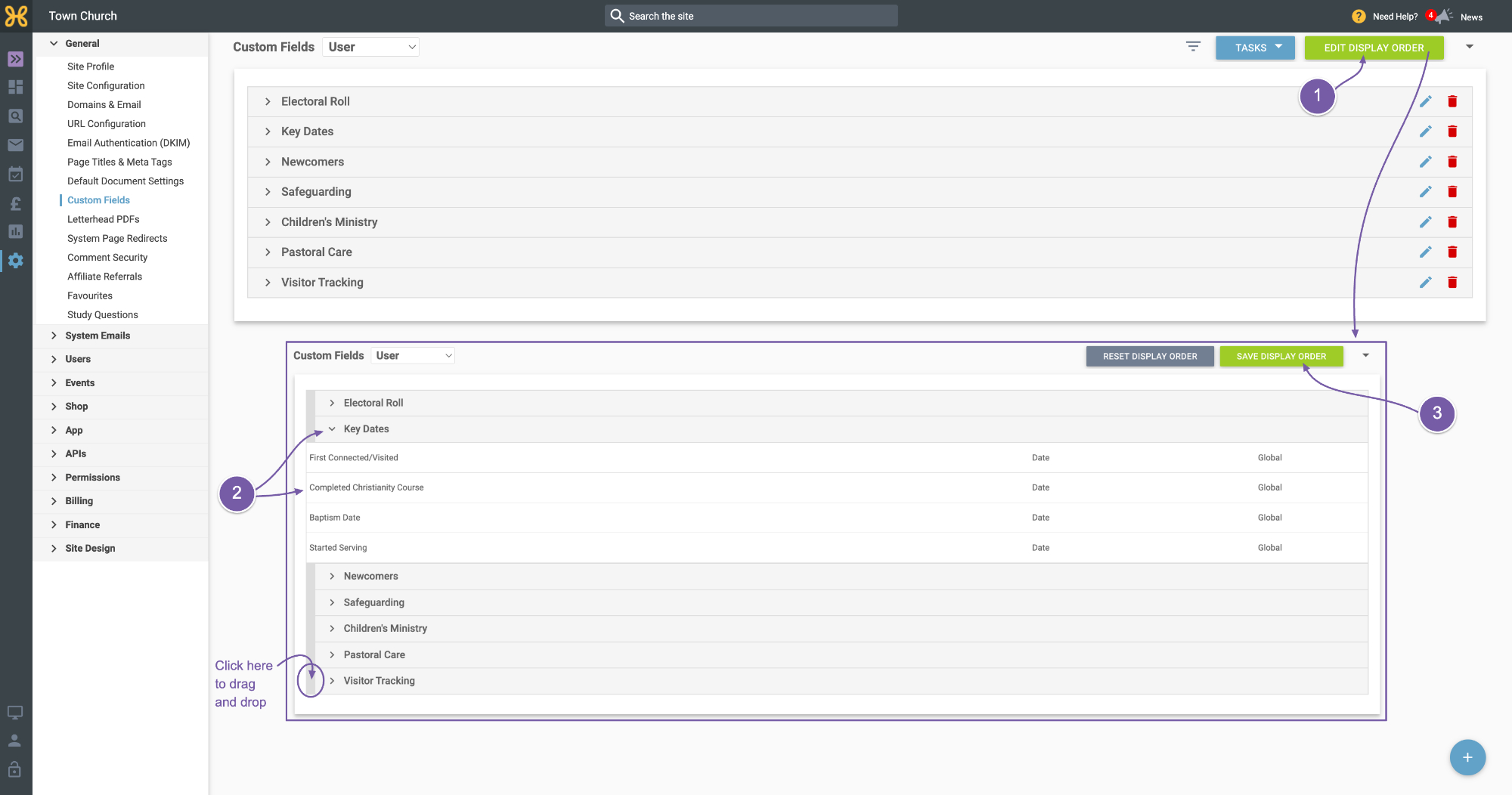This screenshot has height=795, width=1512.
Task: Click the round blue plus add button
Action: [1467, 757]
